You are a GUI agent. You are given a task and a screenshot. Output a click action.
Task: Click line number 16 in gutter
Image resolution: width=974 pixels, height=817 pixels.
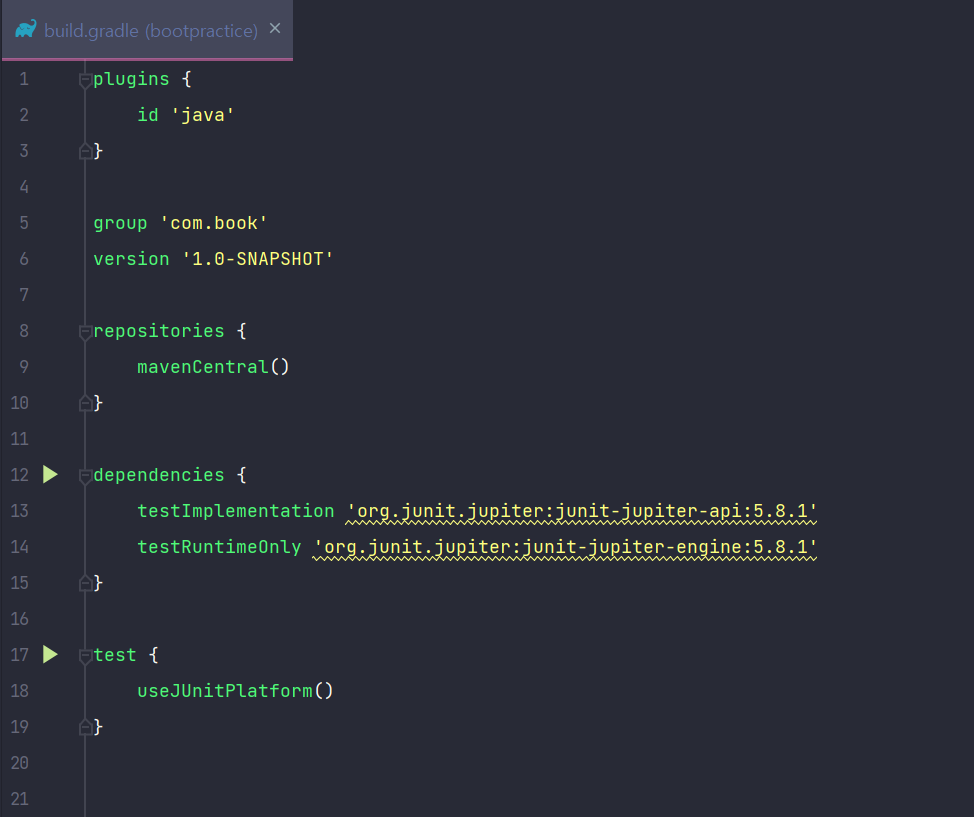tap(19, 619)
